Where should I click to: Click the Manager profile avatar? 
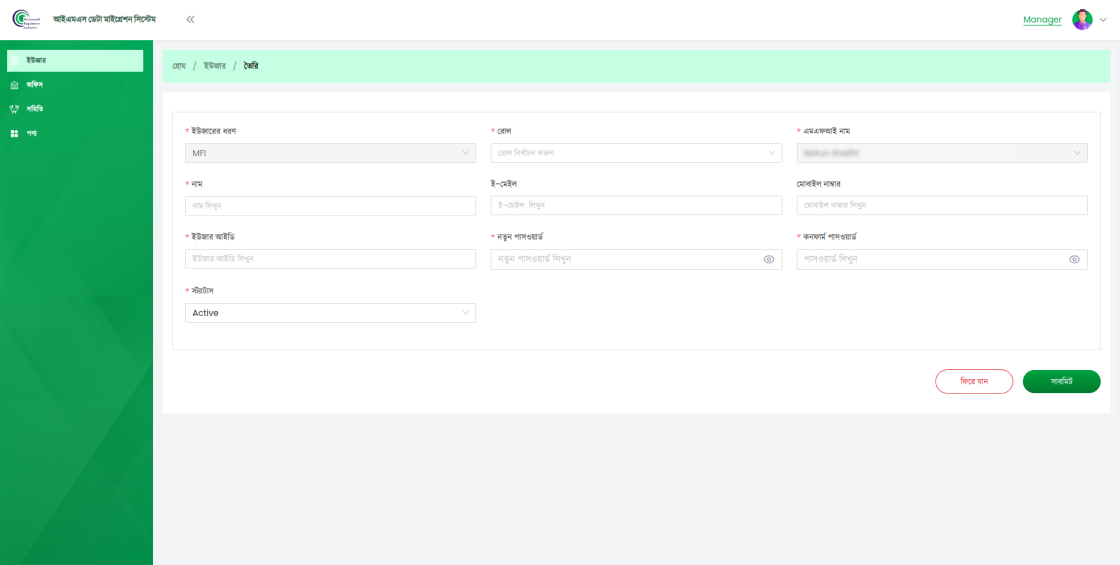1082,19
